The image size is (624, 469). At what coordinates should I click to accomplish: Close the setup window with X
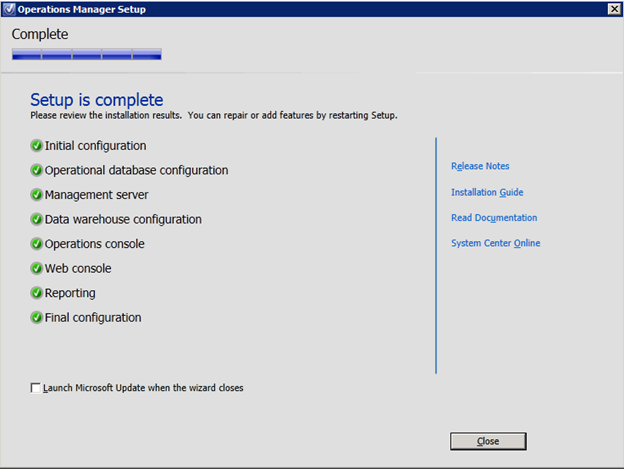[614, 9]
